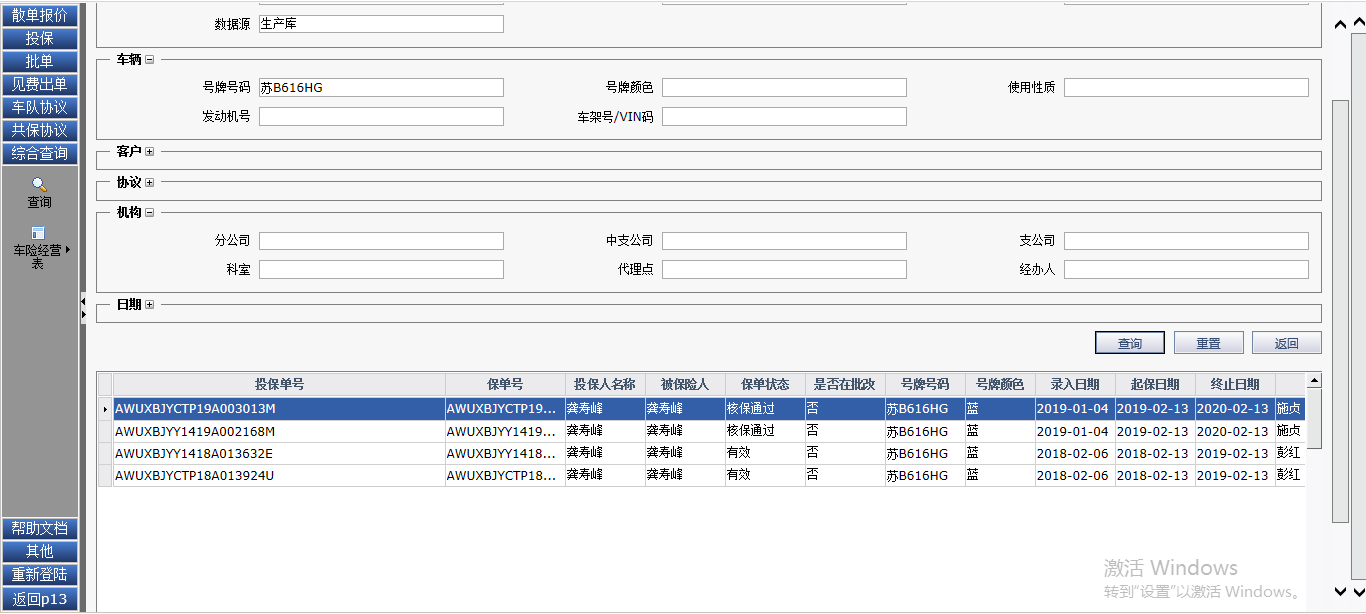Focus the 号牌颜色 input field
Viewport: 1366px width, 614px height.
(x=784, y=88)
